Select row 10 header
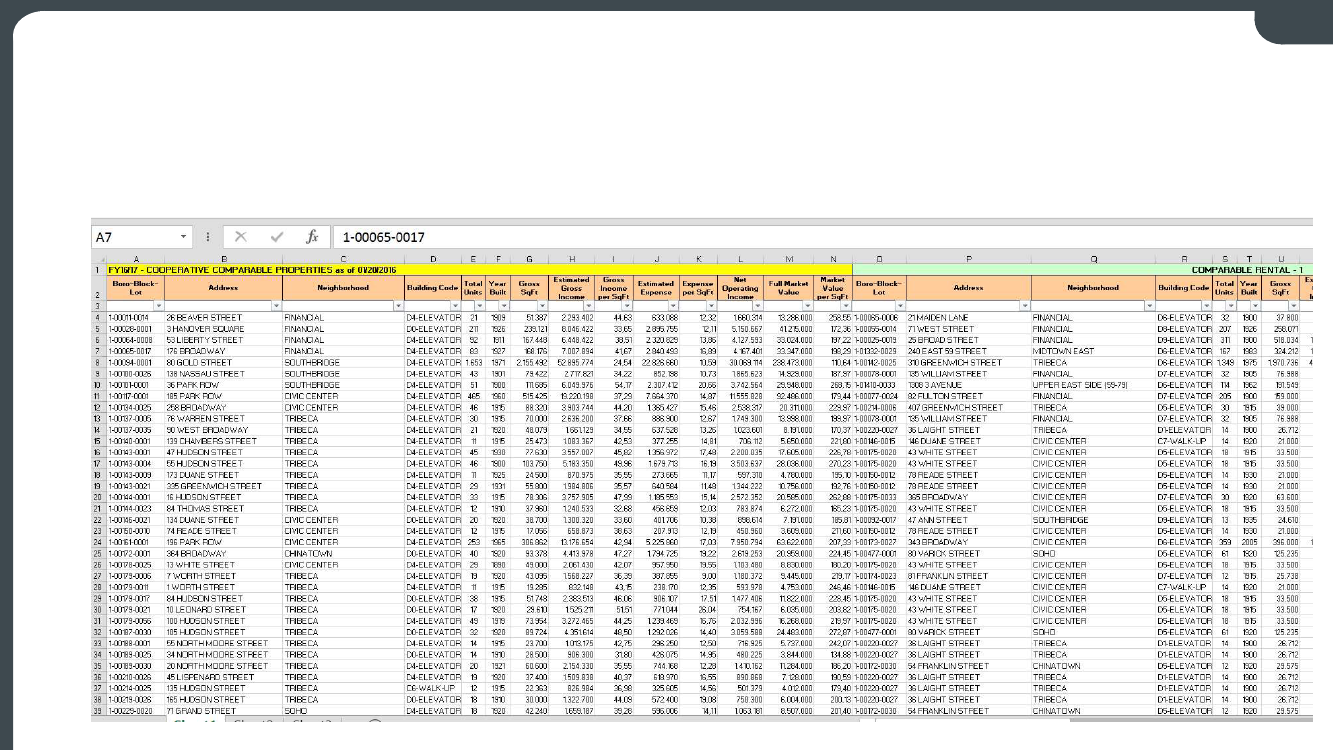Image resolution: width=1333 pixels, height=750 pixels. [x=98, y=382]
